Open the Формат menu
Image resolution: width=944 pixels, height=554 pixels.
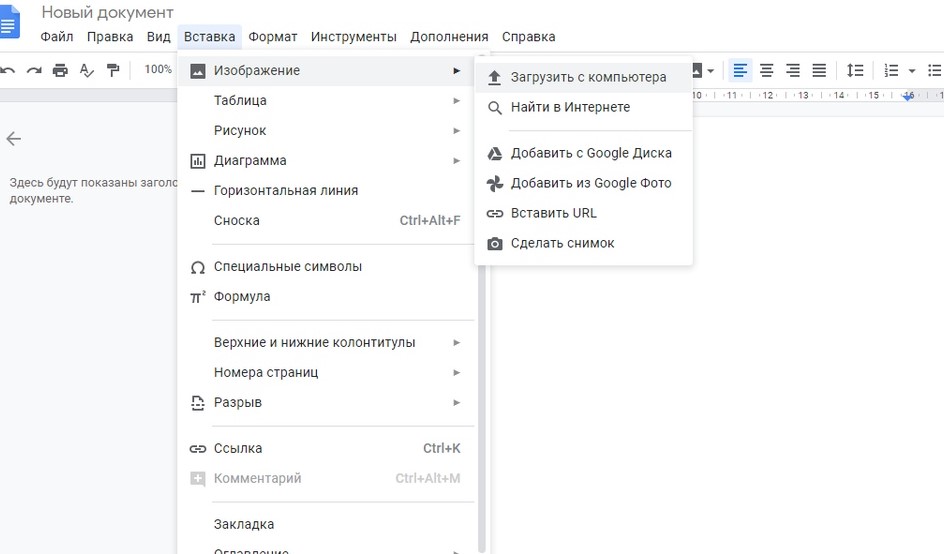pyautogui.click(x=273, y=37)
